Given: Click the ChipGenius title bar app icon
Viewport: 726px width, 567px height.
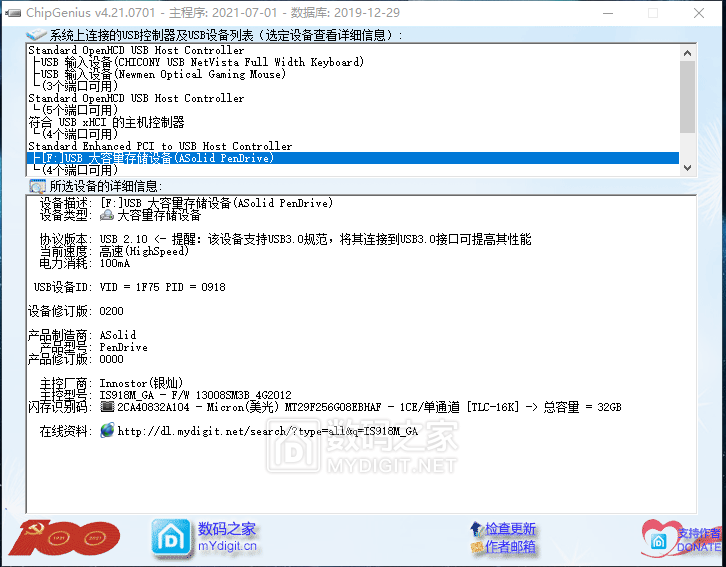Looking at the screenshot, I should point(13,13).
